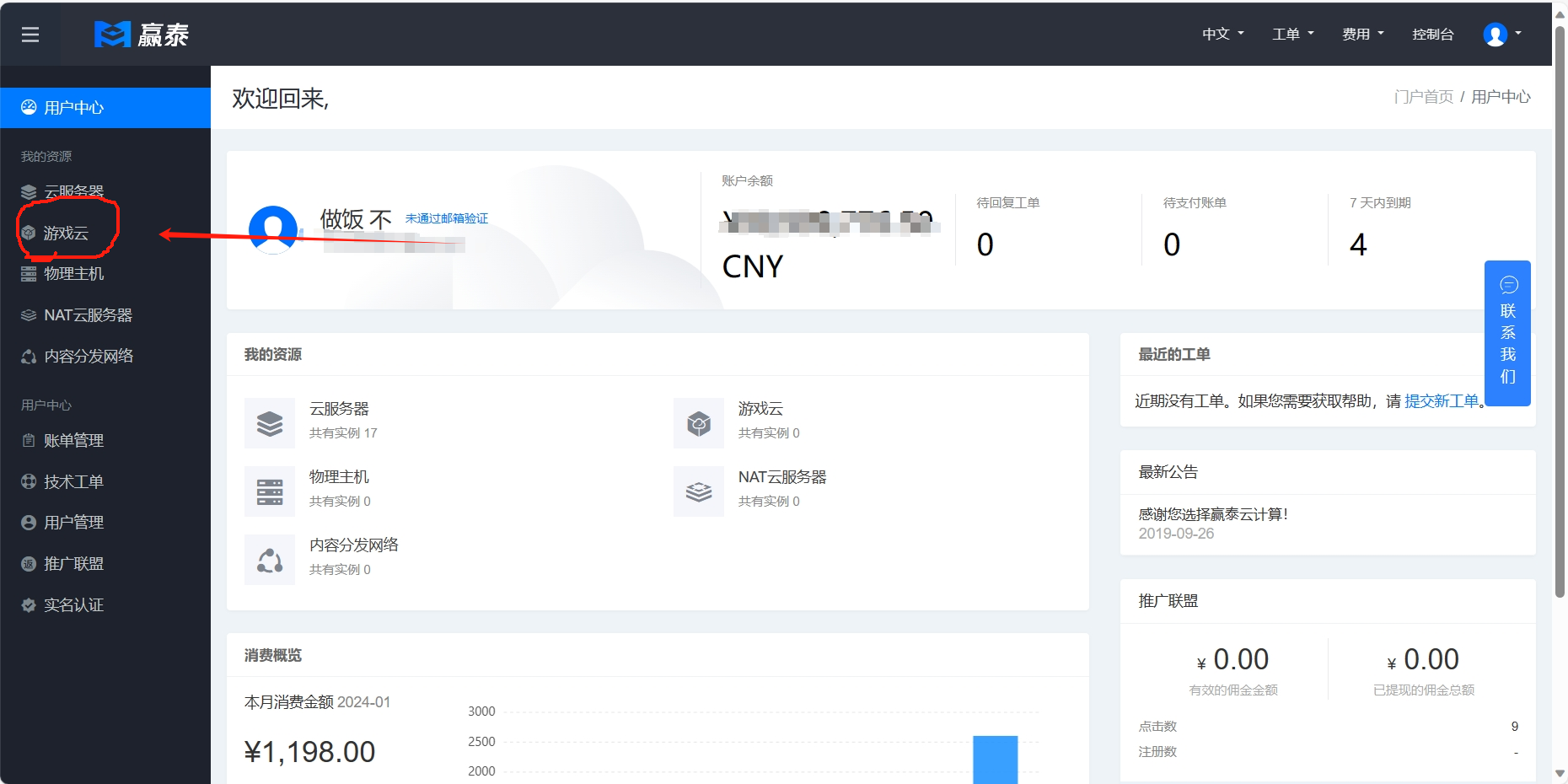Click 用户中心 in the breadcrumb
Viewport: 1568px width, 784px height.
tap(1501, 97)
